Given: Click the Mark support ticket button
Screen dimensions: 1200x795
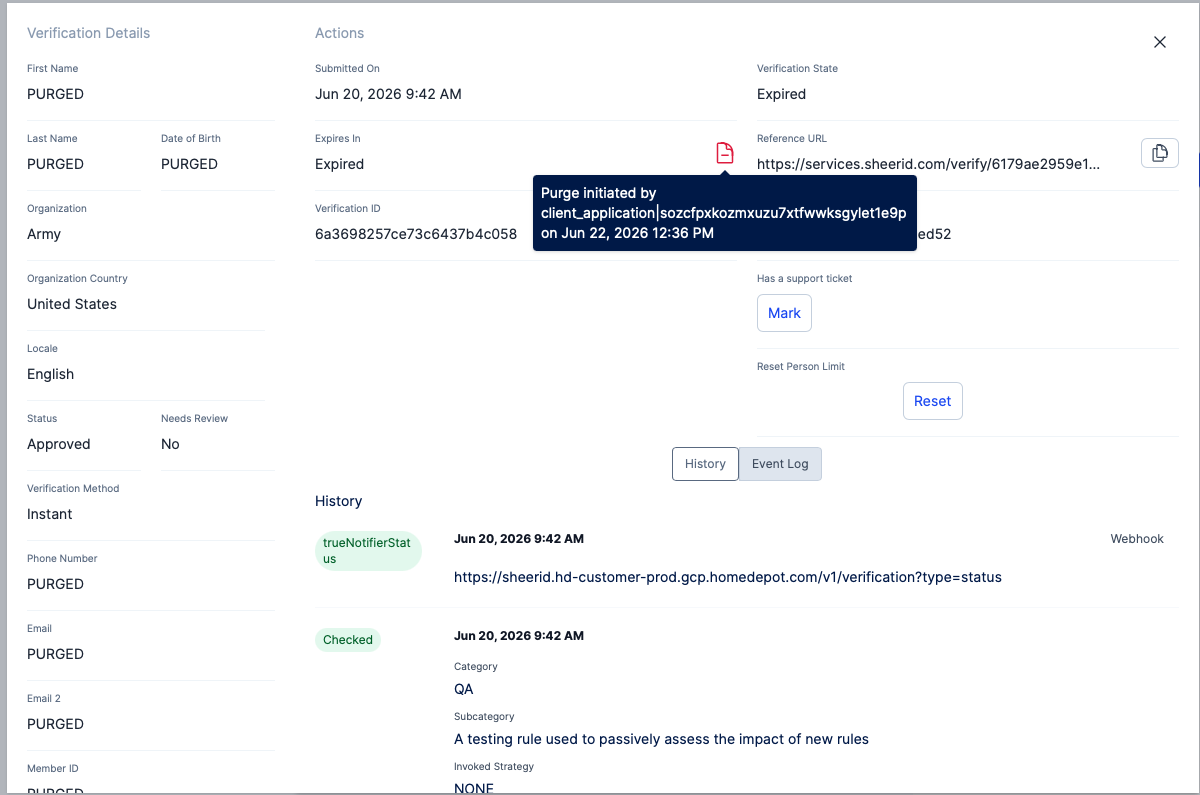Looking at the screenshot, I should coord(784,313).
